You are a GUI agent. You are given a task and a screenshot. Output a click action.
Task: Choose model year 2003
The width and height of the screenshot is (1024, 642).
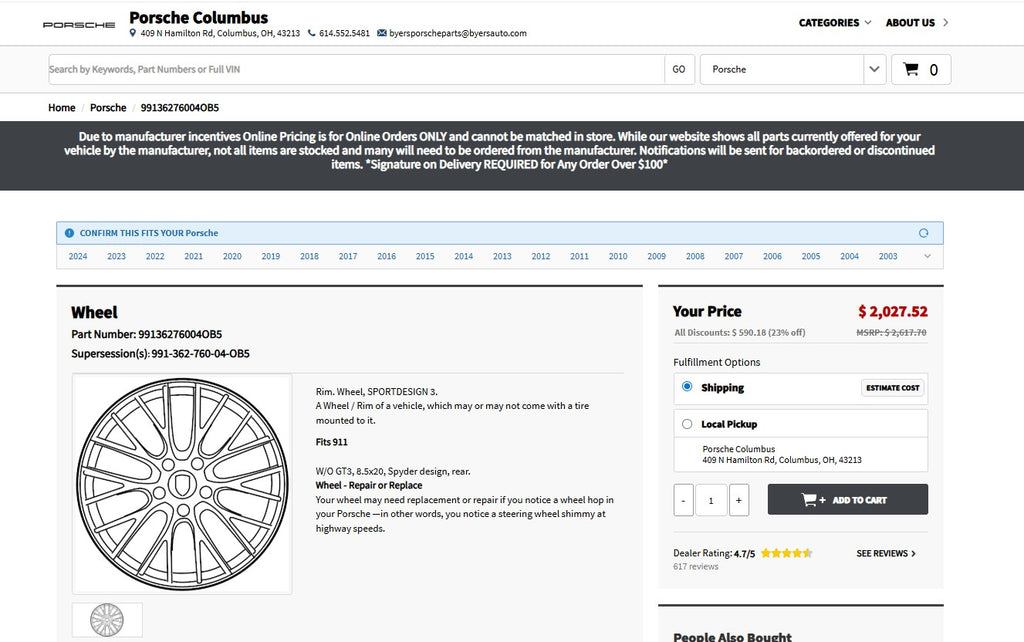(888, 256)
